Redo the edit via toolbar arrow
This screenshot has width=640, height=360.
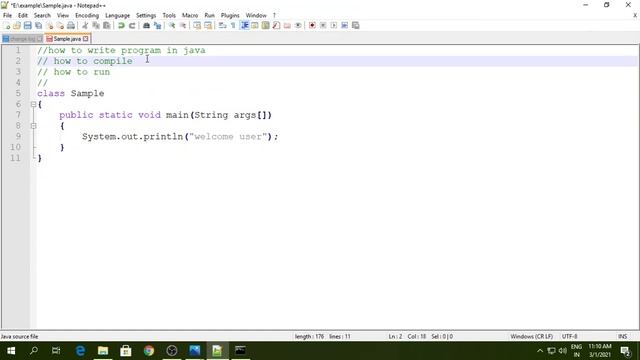click(x=132, y=25)
